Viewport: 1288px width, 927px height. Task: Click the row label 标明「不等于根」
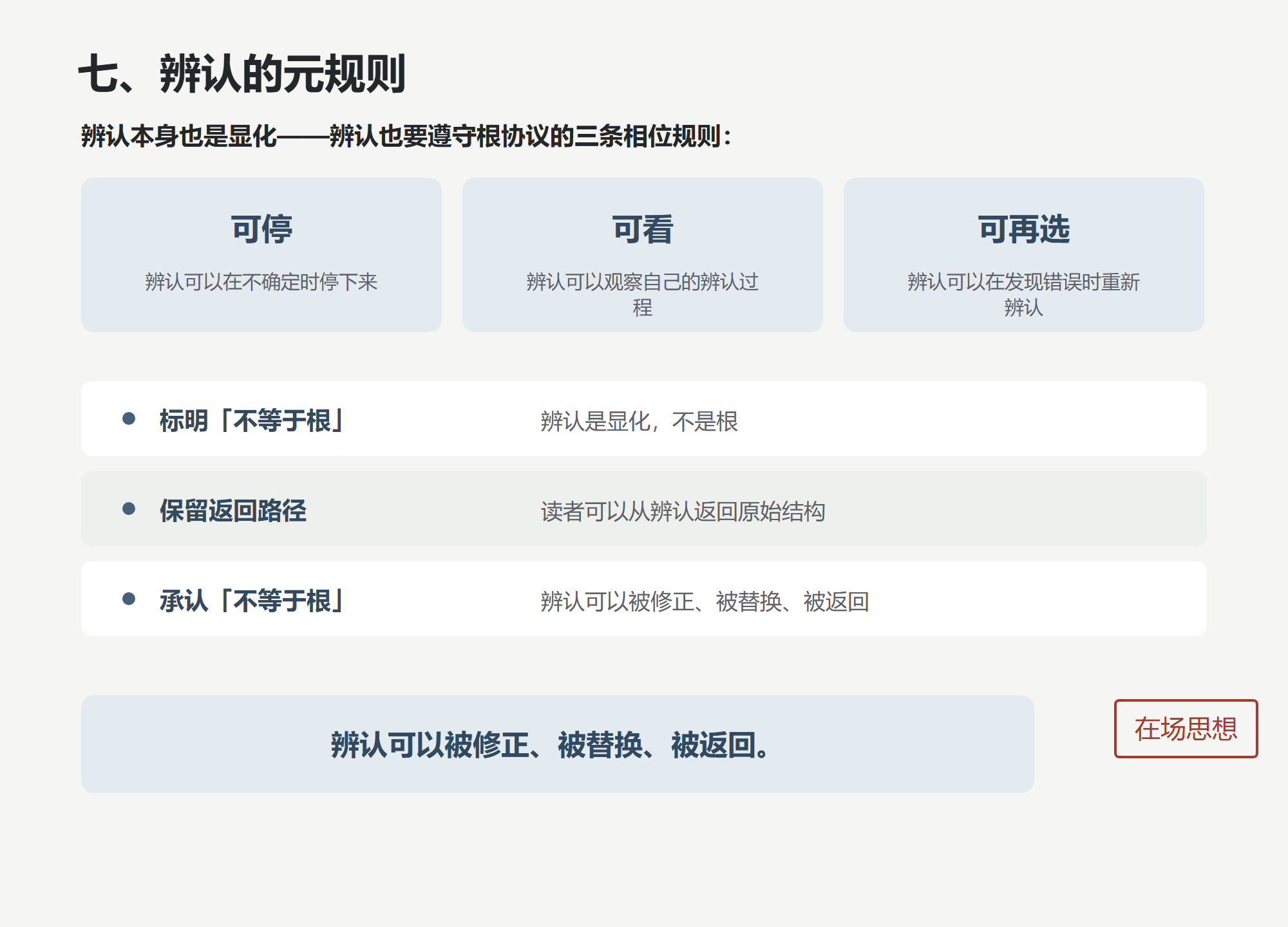pos(251,420)
